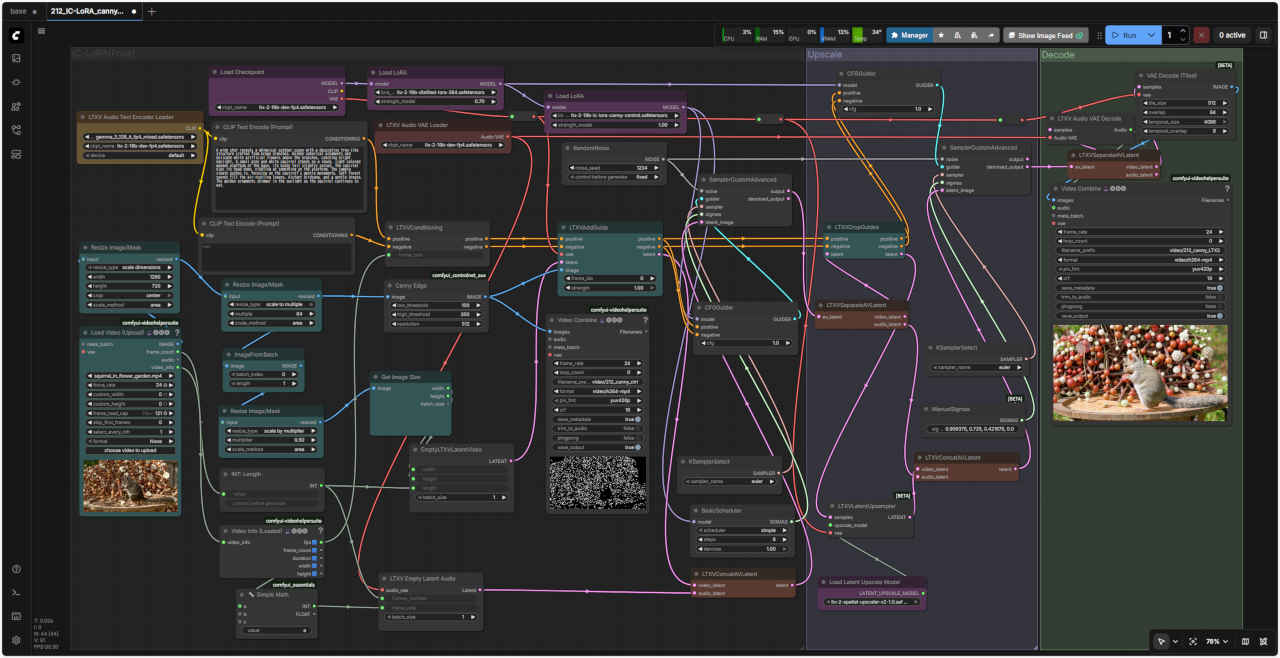Open the settings gear in sidebar
The image size is (1280, 658).
coord(16,640)
